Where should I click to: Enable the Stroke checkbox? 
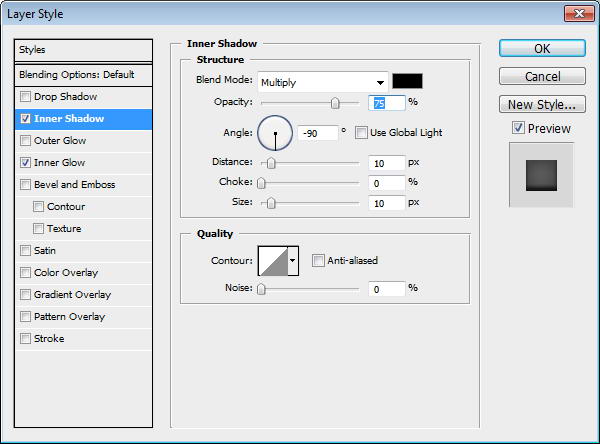point(25,339)
